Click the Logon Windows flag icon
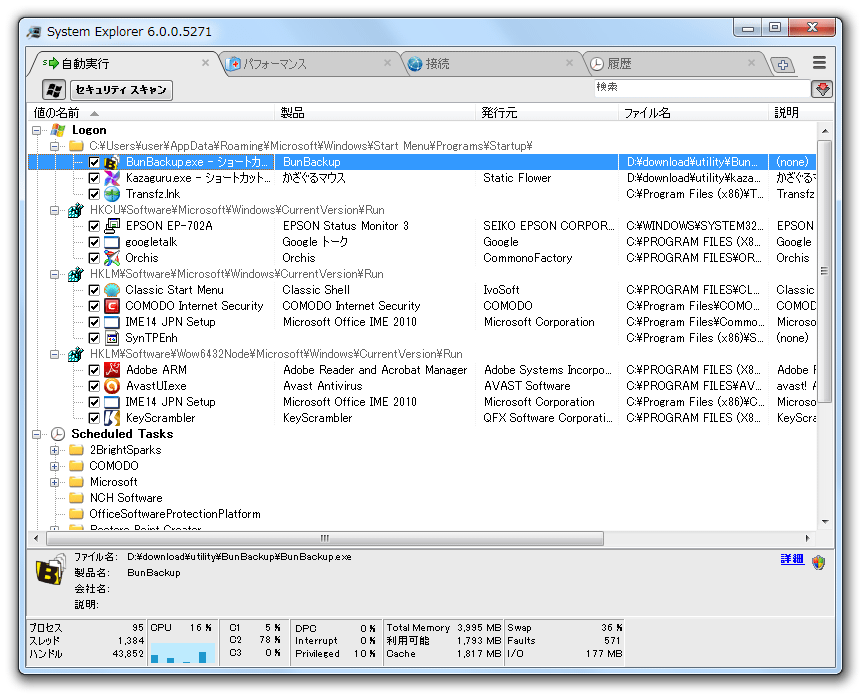Image resolution: width=864 pixels, height=697 pixels. [x=58, y=130]
